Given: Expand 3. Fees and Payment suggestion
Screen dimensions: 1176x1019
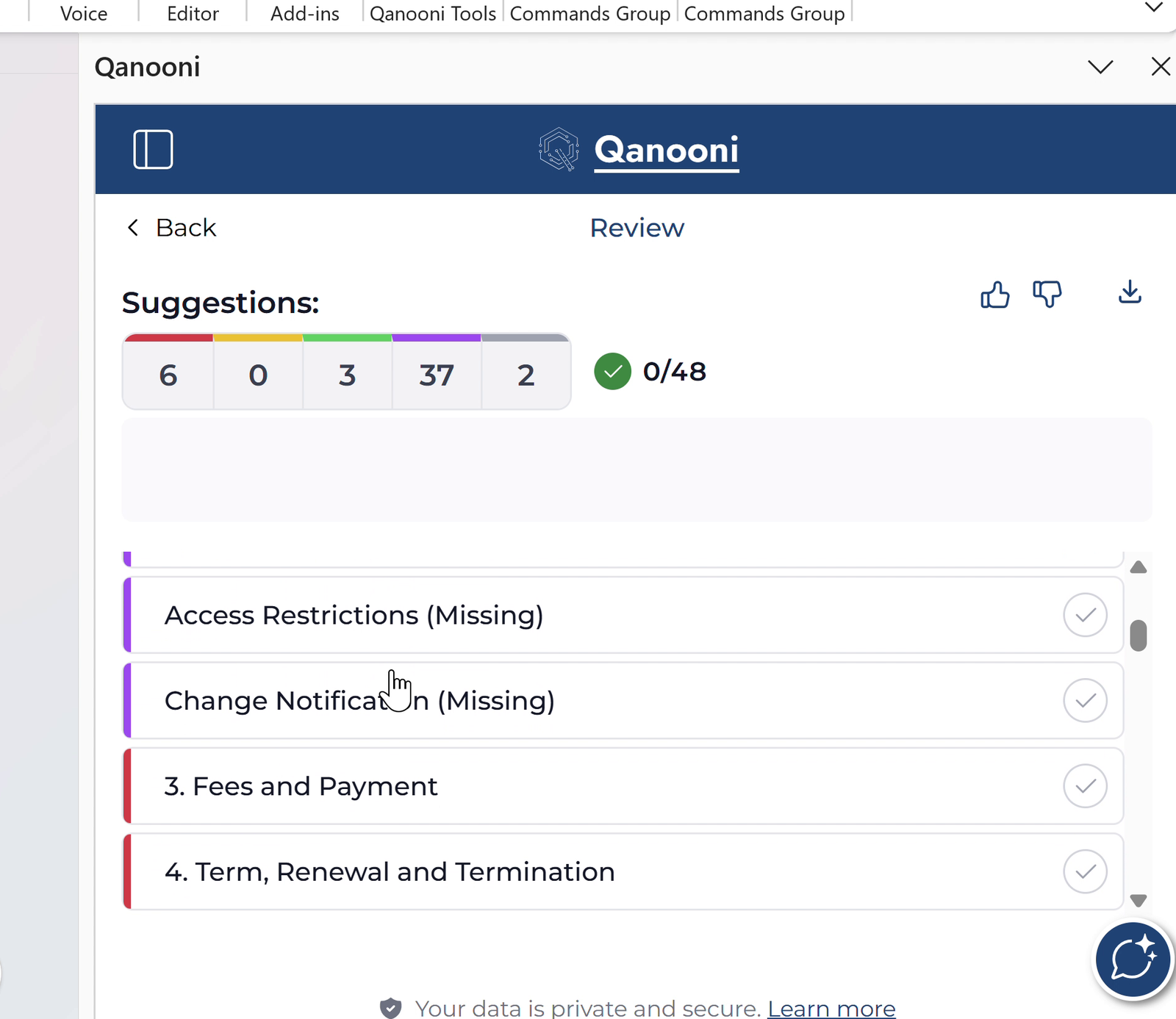Looking at the screenshot, I should (x=623, y=786).
